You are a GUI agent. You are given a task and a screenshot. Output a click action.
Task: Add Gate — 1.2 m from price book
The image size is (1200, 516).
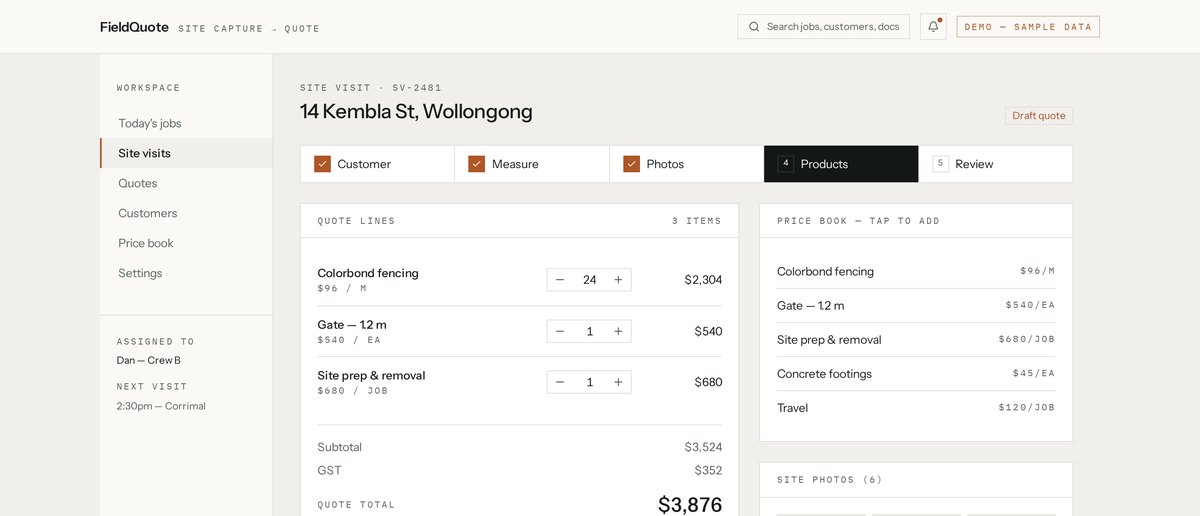point(916,305)
